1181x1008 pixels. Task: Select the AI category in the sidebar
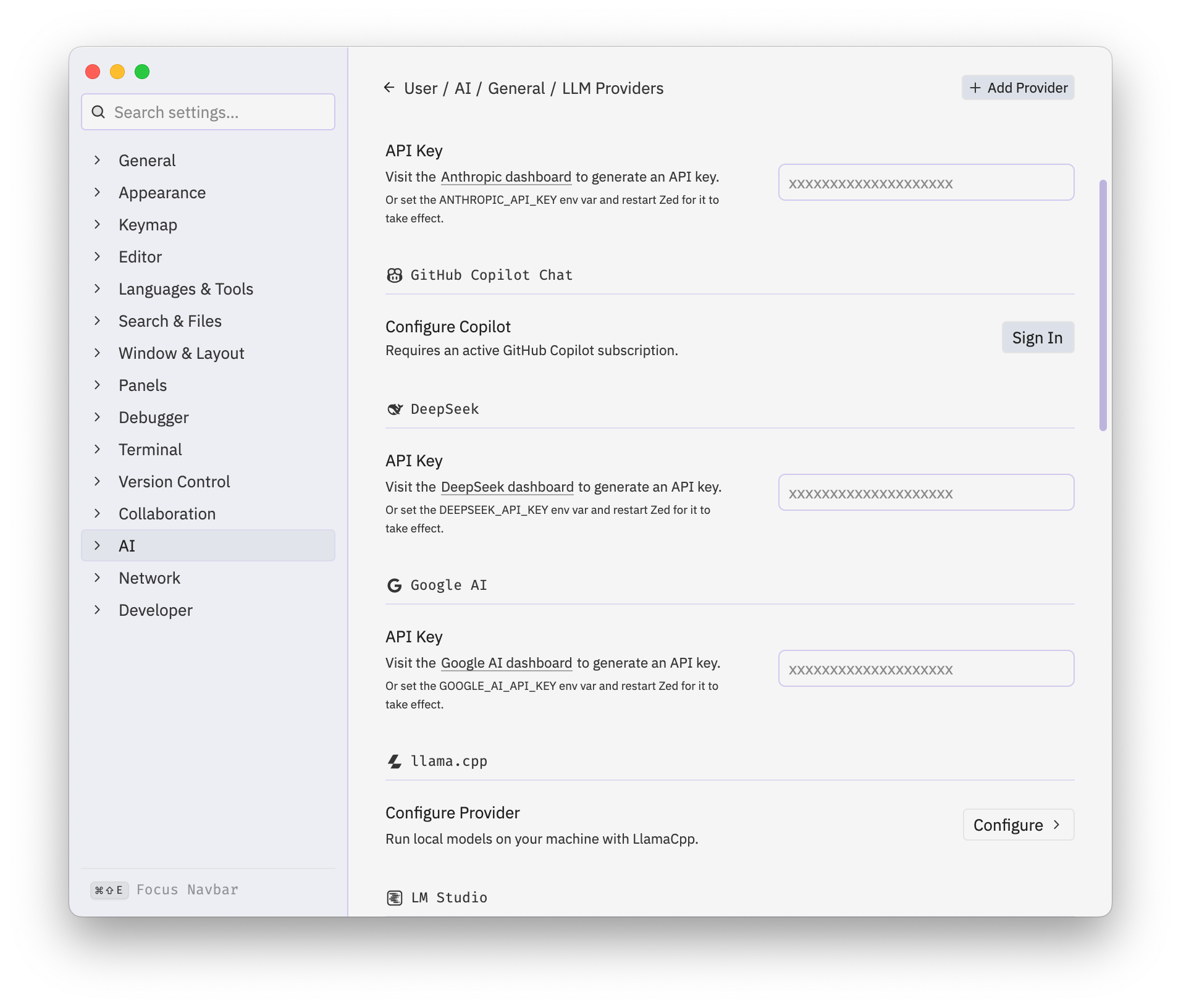click(x=208, y=545)
